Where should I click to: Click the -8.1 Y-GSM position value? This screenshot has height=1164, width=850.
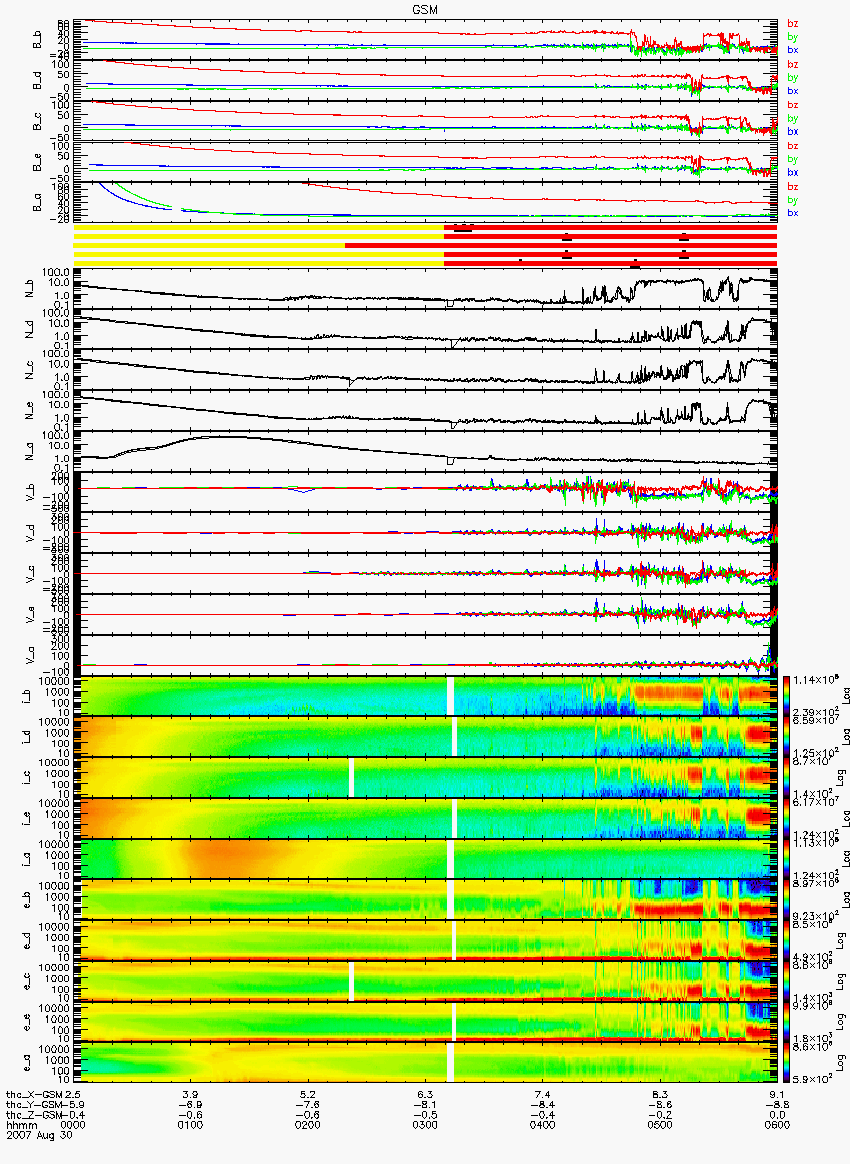[425, 1105]
